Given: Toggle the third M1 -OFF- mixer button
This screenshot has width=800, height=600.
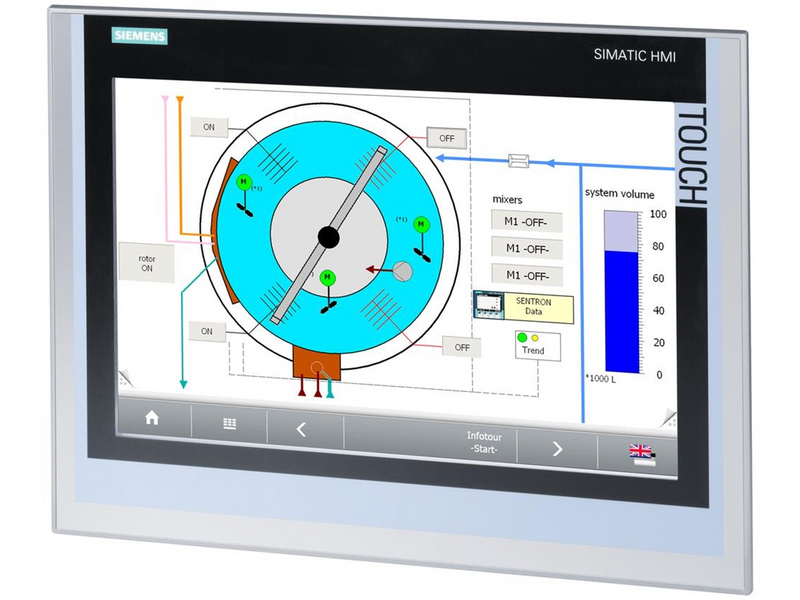Looking at the screenshot, I should click(527, 276).
